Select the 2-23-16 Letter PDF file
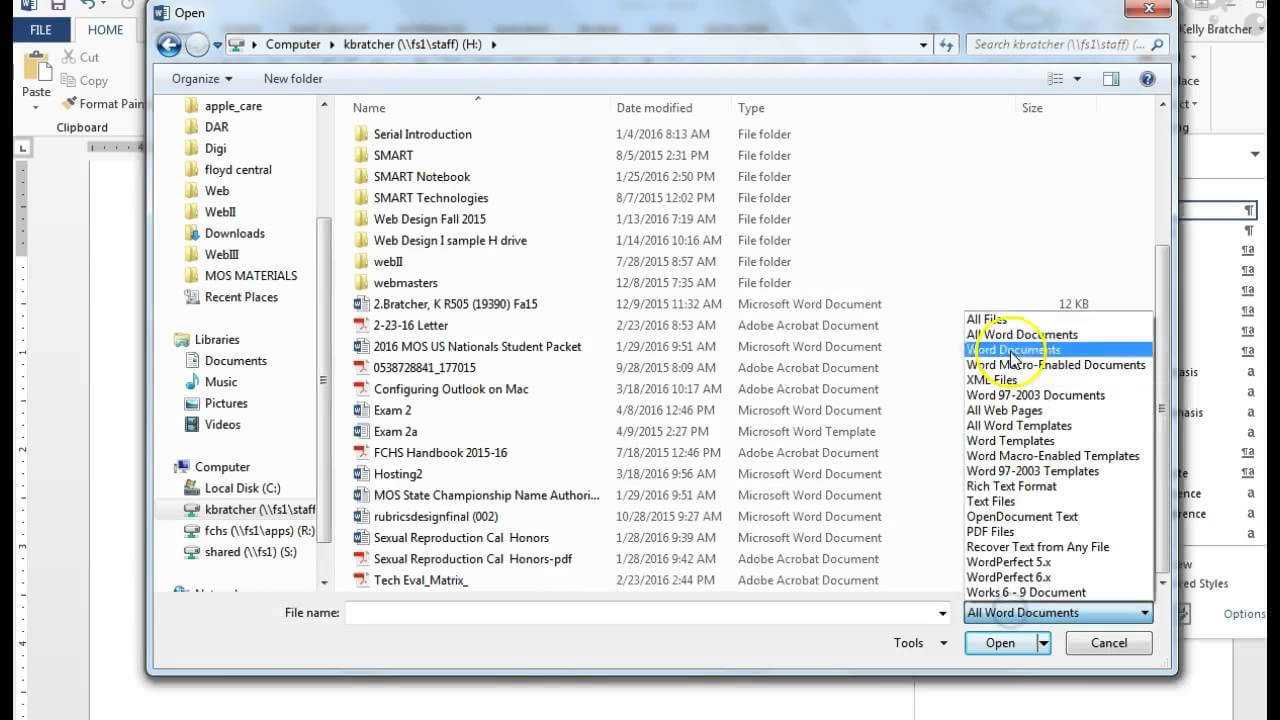1280x720 pixels. pos(410,325)
